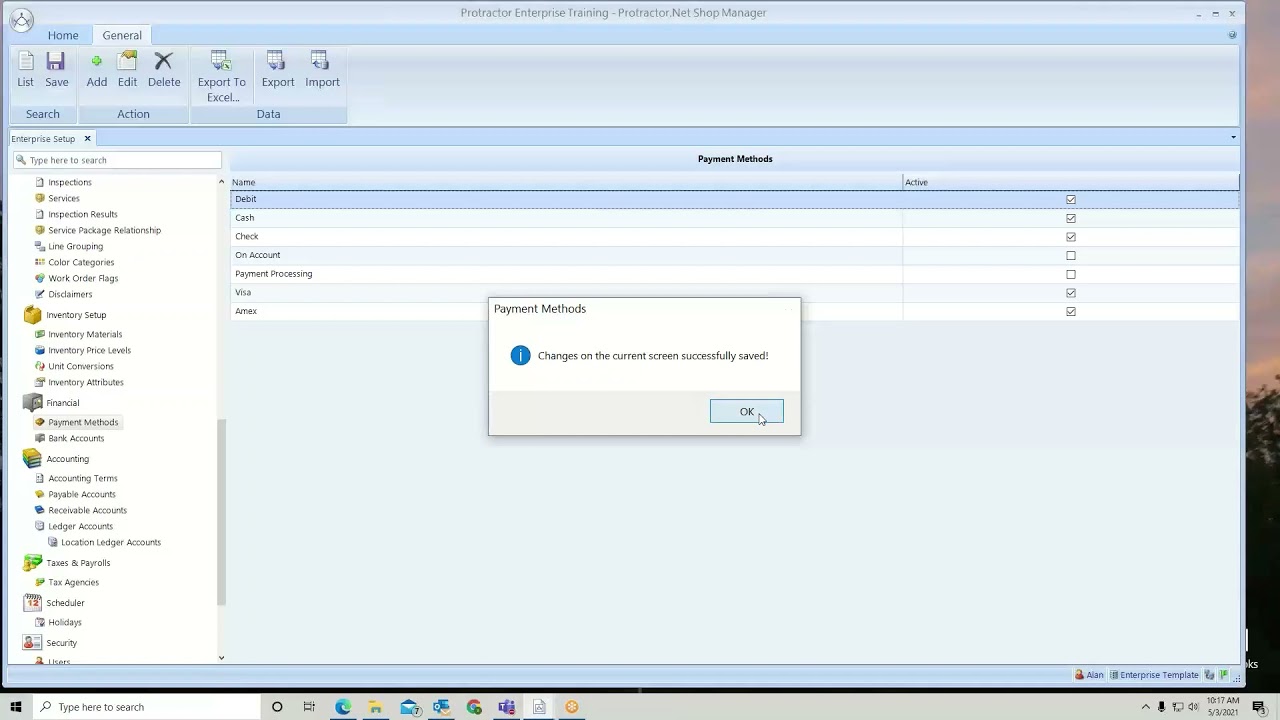Switch to the Home ribbon tab

63,35
